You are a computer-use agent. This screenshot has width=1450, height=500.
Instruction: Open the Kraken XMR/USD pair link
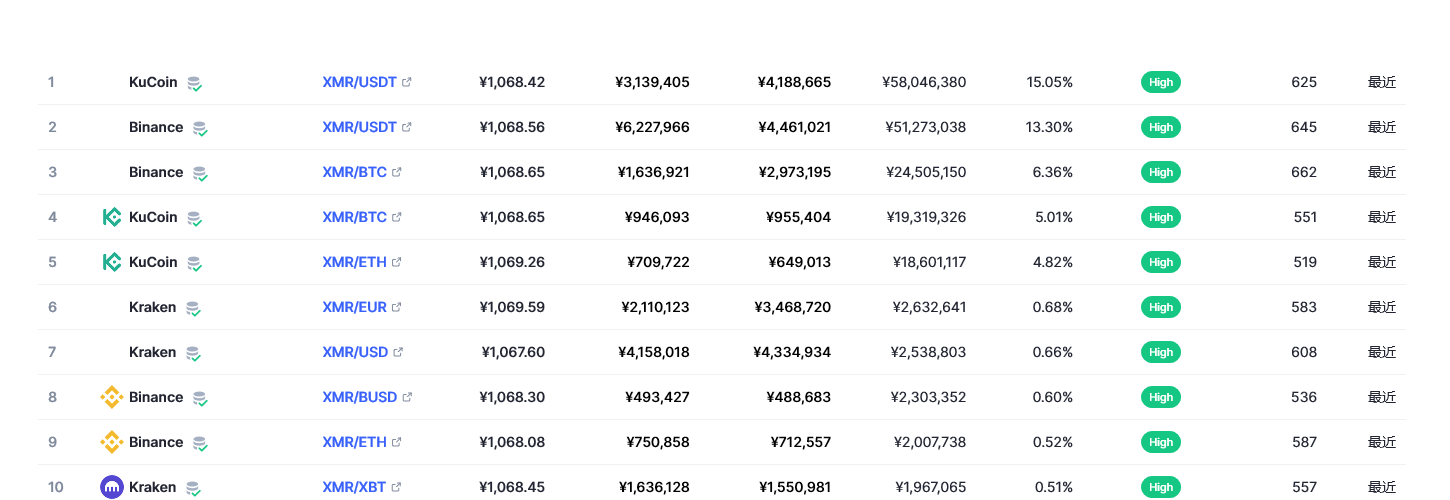355,352
